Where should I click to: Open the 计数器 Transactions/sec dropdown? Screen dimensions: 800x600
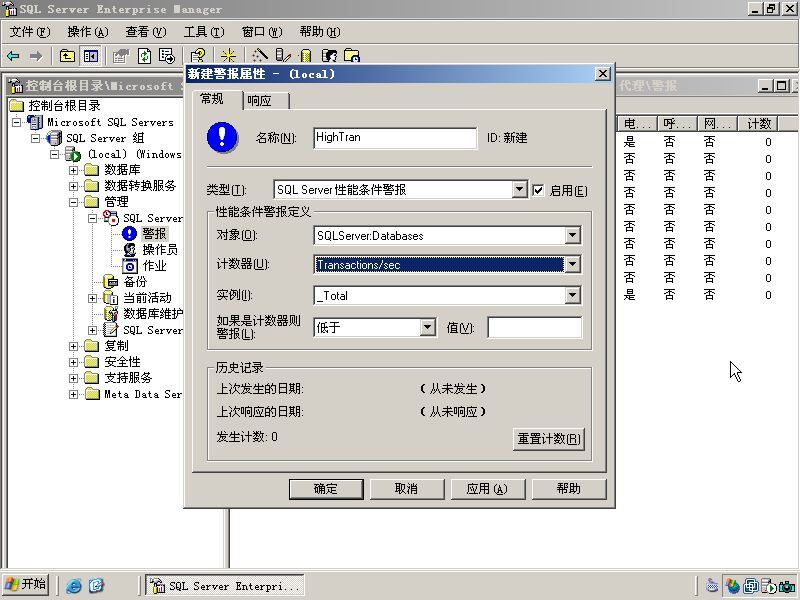[x=572, y=264]
